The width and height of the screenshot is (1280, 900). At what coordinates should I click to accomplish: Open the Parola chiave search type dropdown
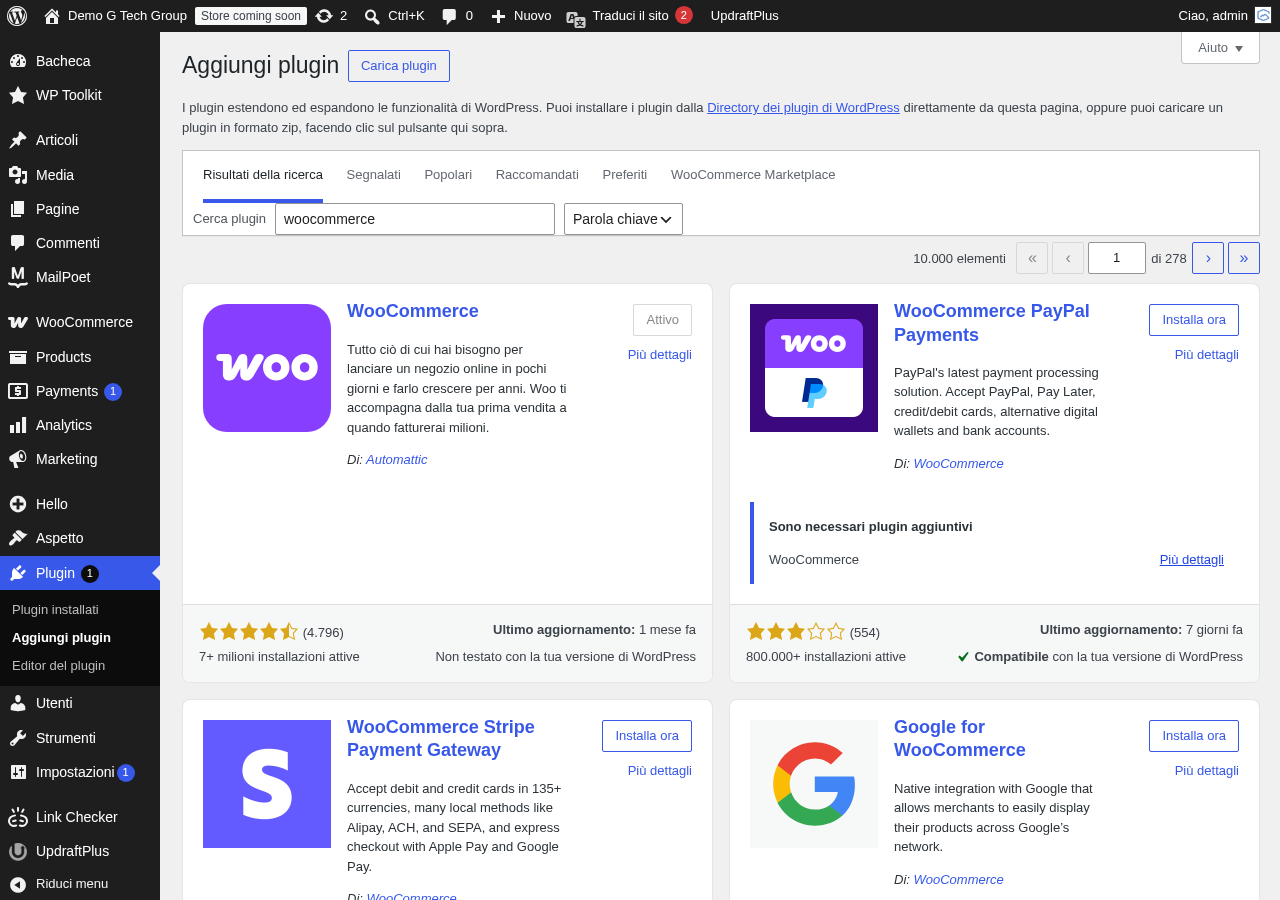623,219
